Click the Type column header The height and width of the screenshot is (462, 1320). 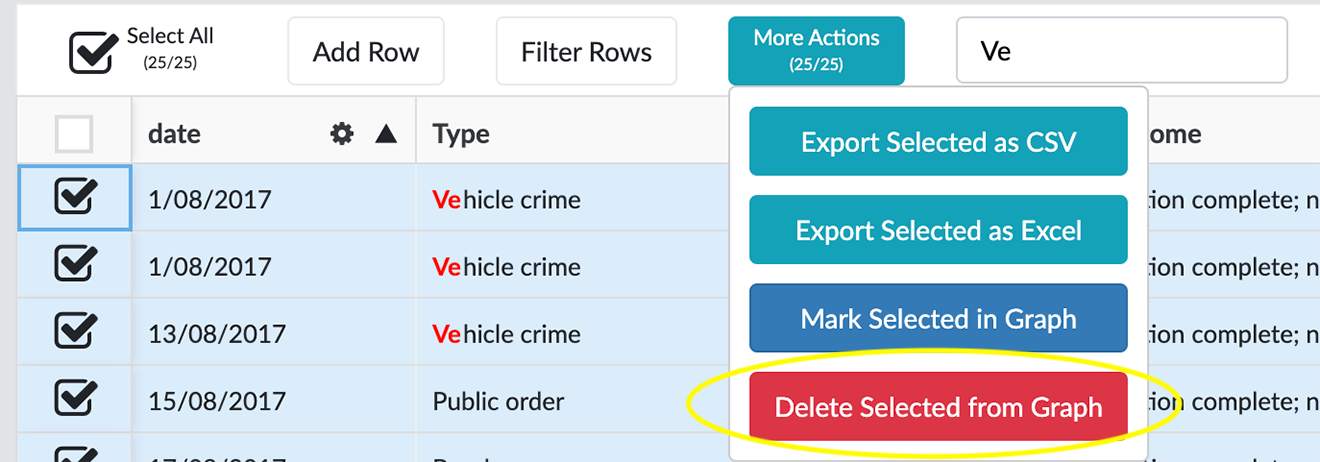pyautogui.click(x=461, y=134)
